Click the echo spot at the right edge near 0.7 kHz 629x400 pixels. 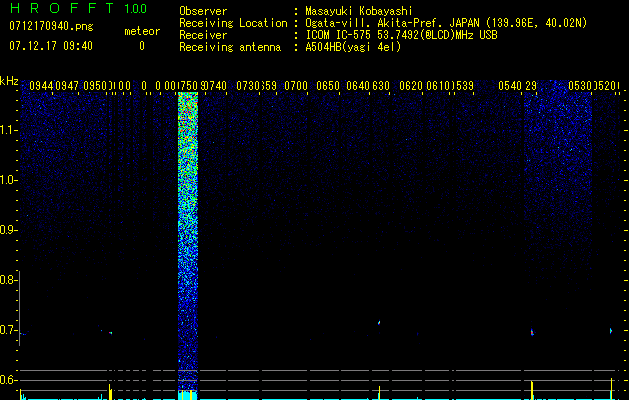pos(611,331)
